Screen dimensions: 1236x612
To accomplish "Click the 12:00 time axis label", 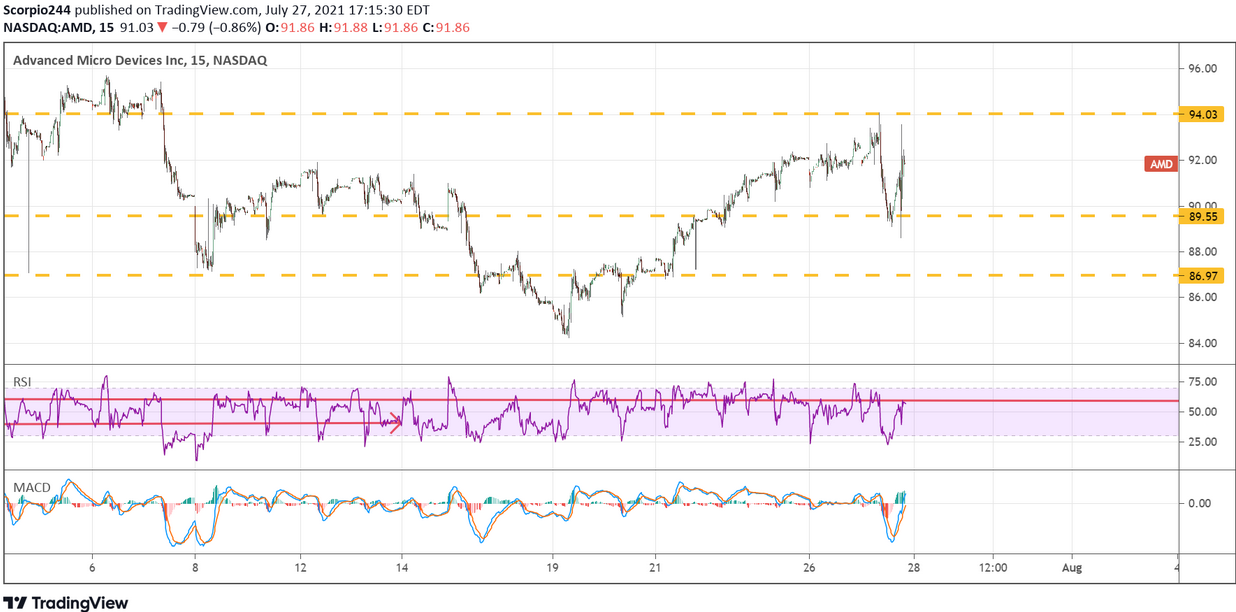I will (992, 567).
